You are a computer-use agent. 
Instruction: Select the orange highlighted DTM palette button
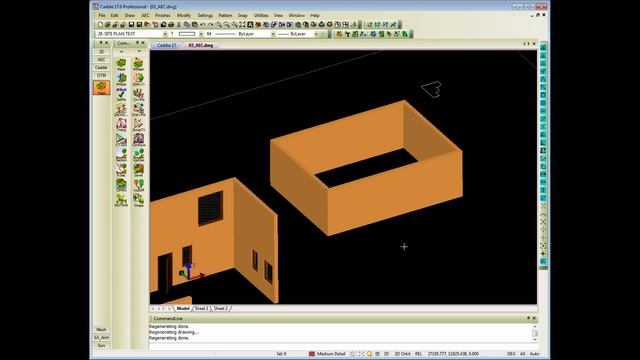pyautogui.click(x=101, y=87)
